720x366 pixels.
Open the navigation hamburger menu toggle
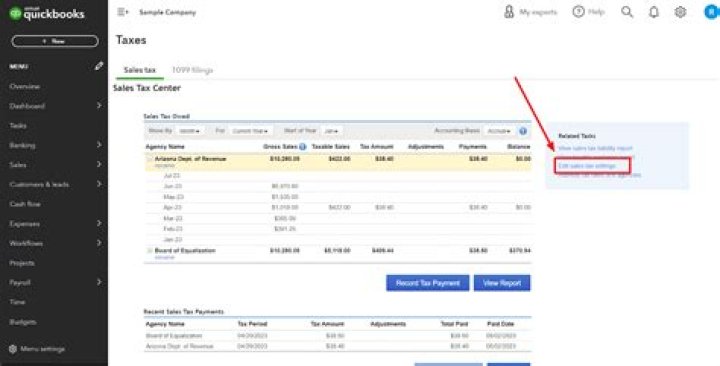(123, 12)
